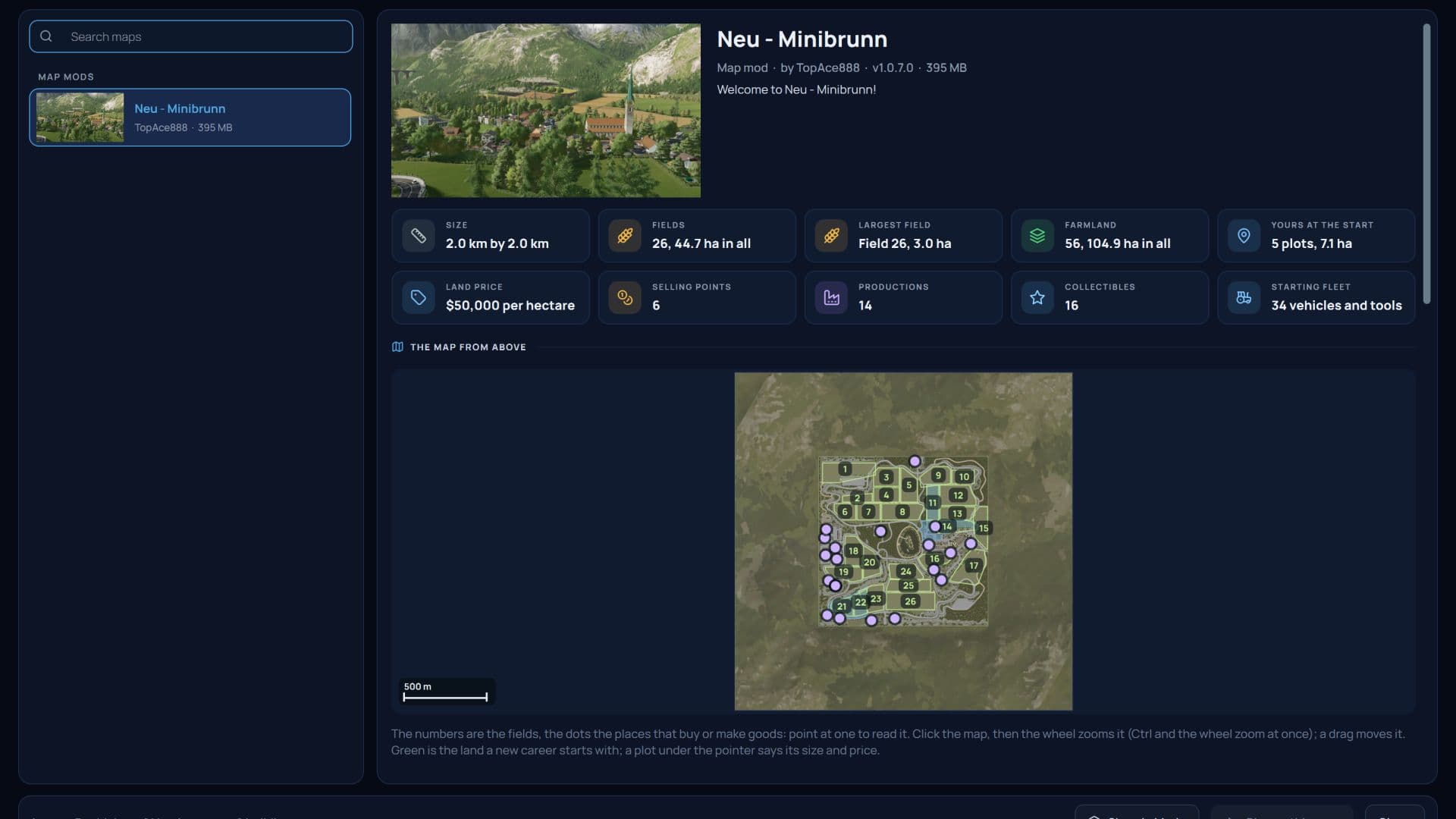Click the text Welcome to Neu - Minibrunn!
1456x819 pixels.
tap(796, 89)
